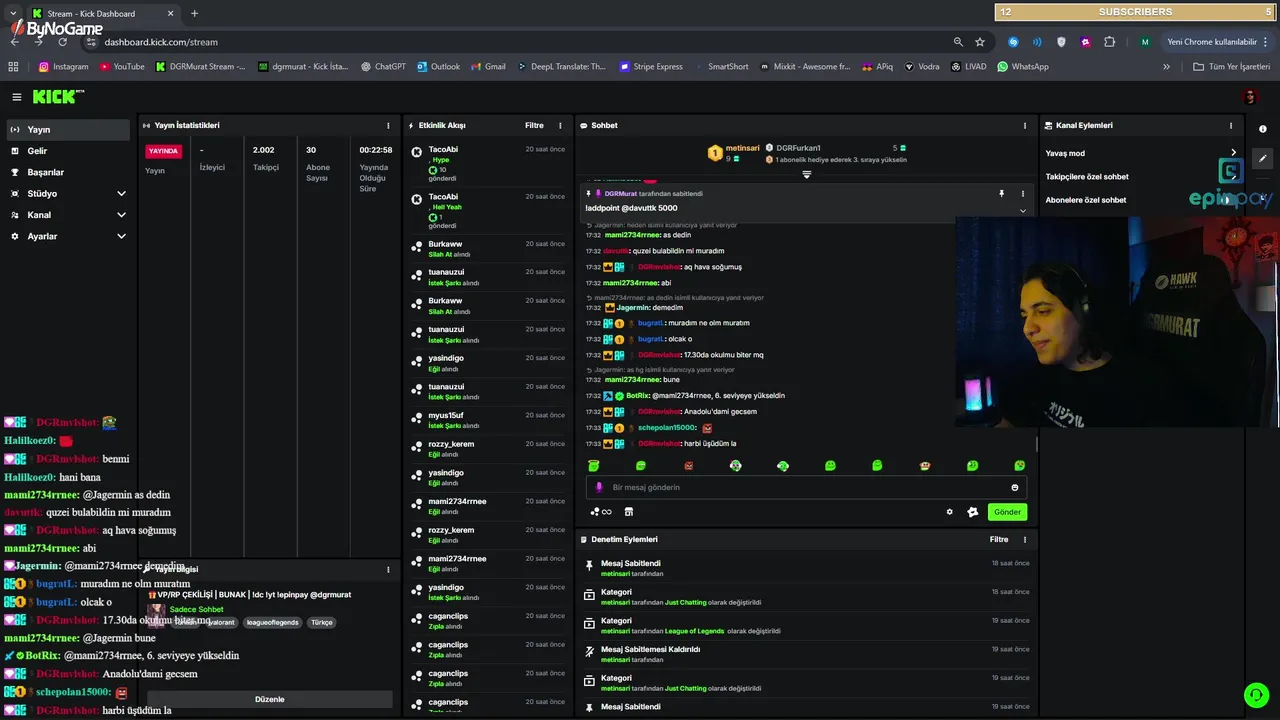Click the pencil edit icon on right rail
Viewport: 1280px width, 720px height.
pos(1263,158)
